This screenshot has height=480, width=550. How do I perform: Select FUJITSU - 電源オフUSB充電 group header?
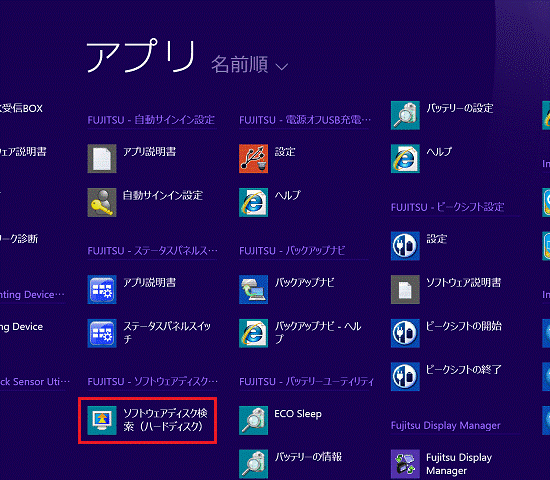tap(305, 120)
